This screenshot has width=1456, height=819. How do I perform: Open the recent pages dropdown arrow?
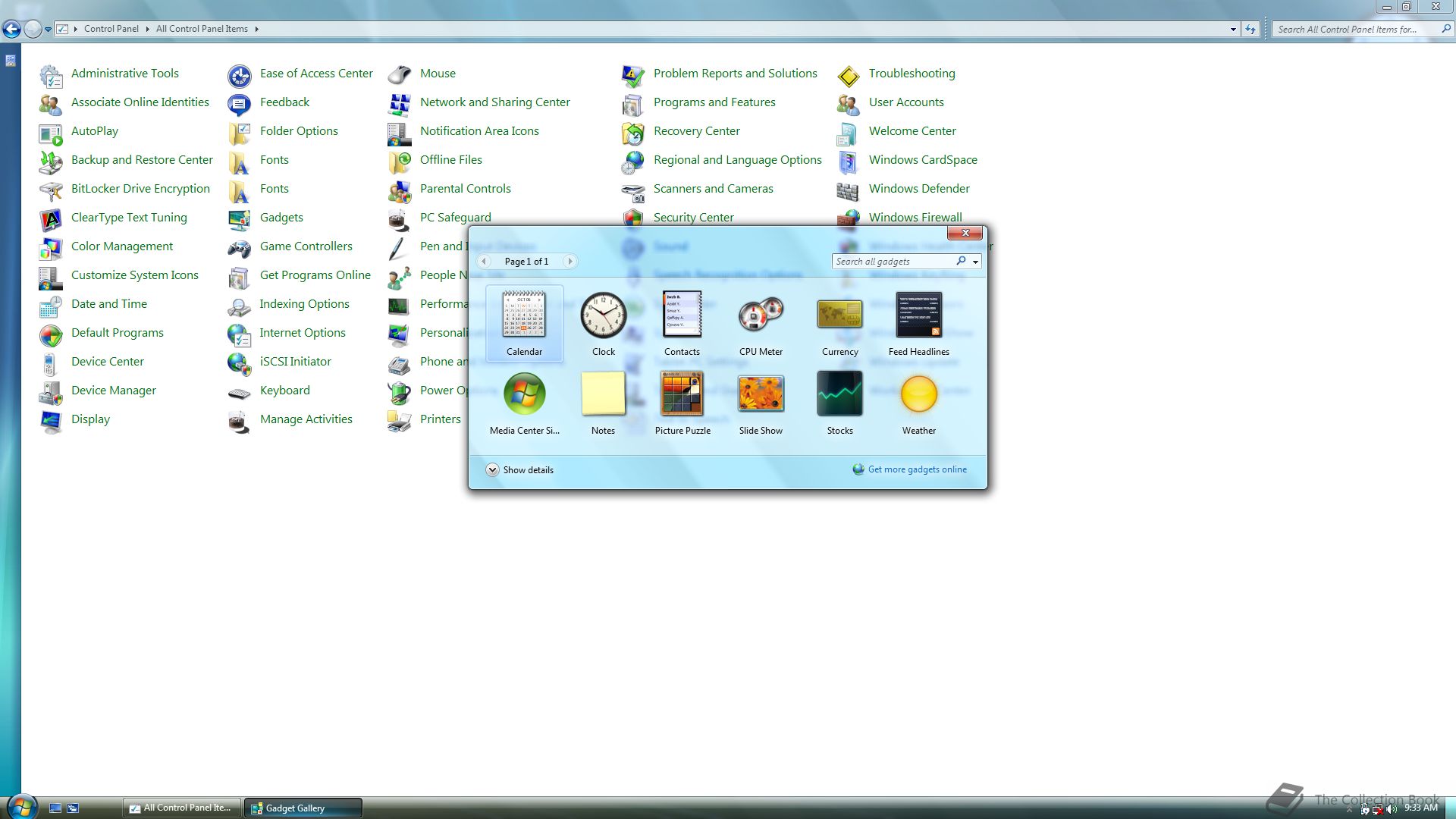48,30
